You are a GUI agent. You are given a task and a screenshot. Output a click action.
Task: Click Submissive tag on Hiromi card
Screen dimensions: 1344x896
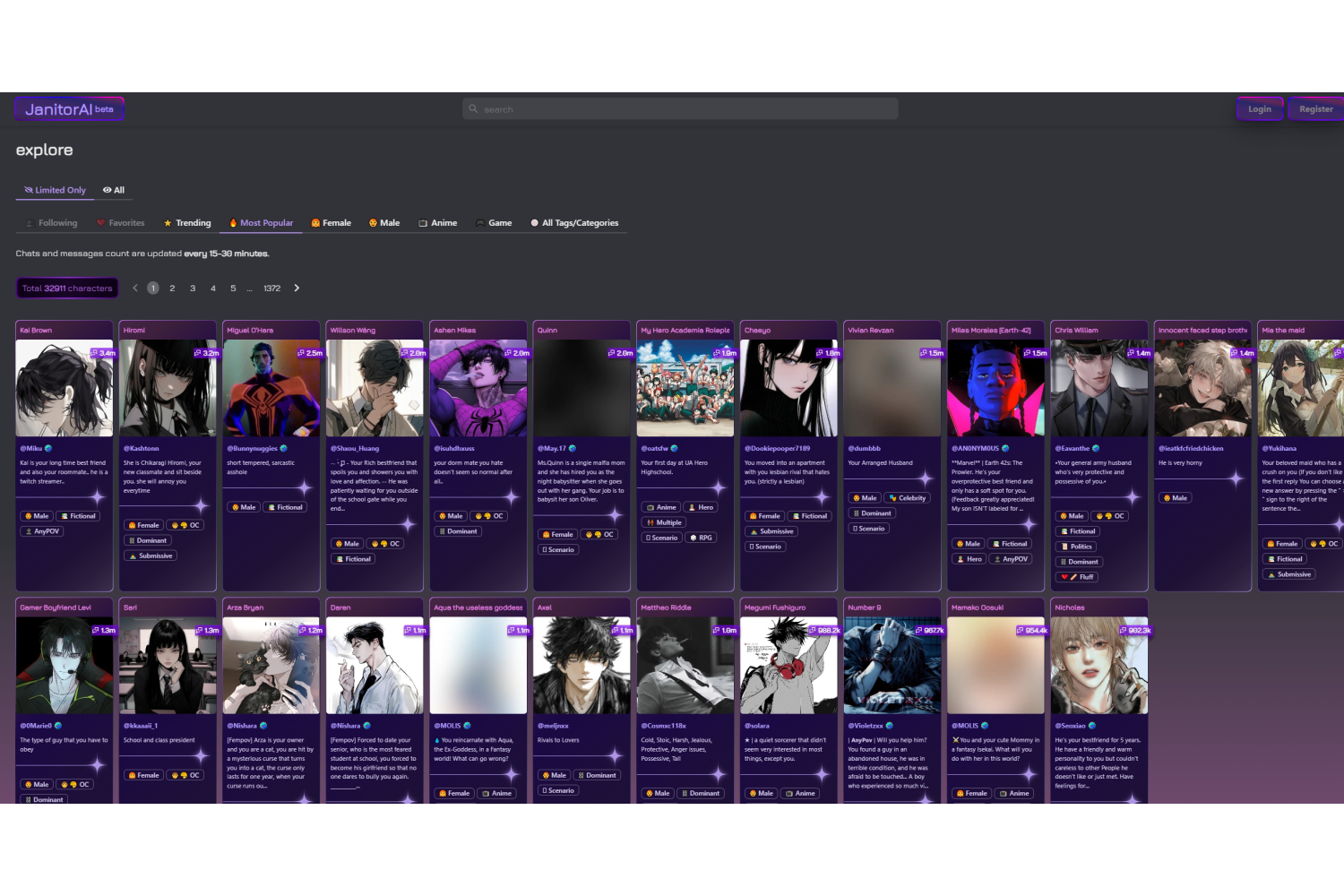click(x=151, y=556)
